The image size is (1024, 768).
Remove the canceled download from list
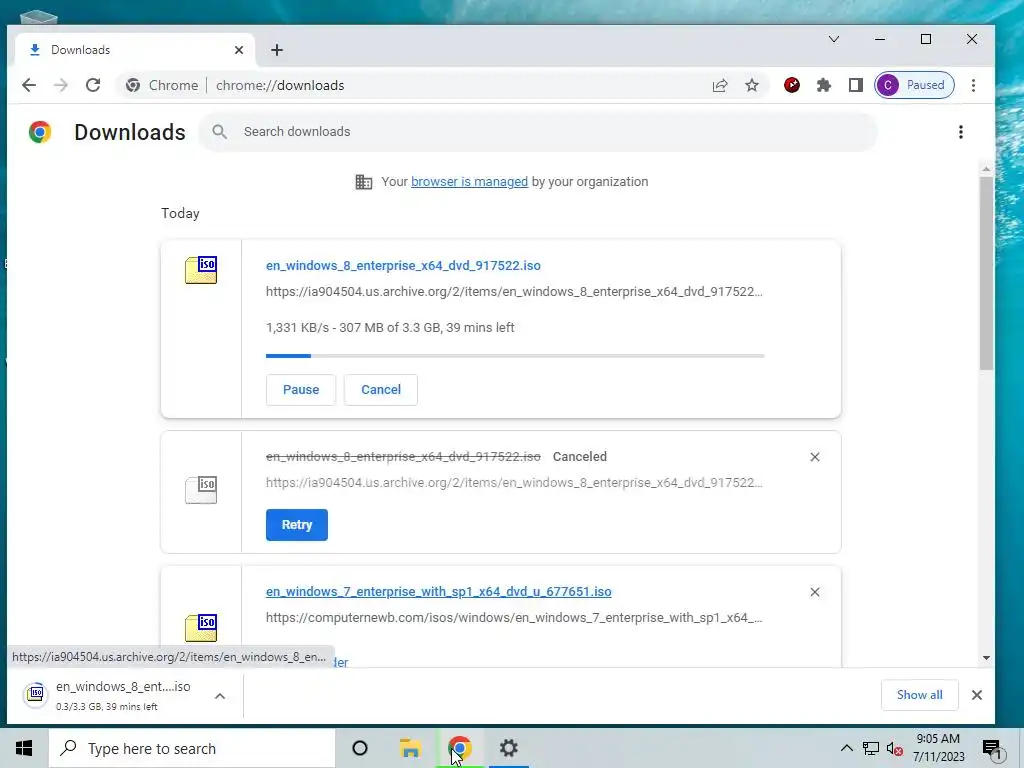814,457
